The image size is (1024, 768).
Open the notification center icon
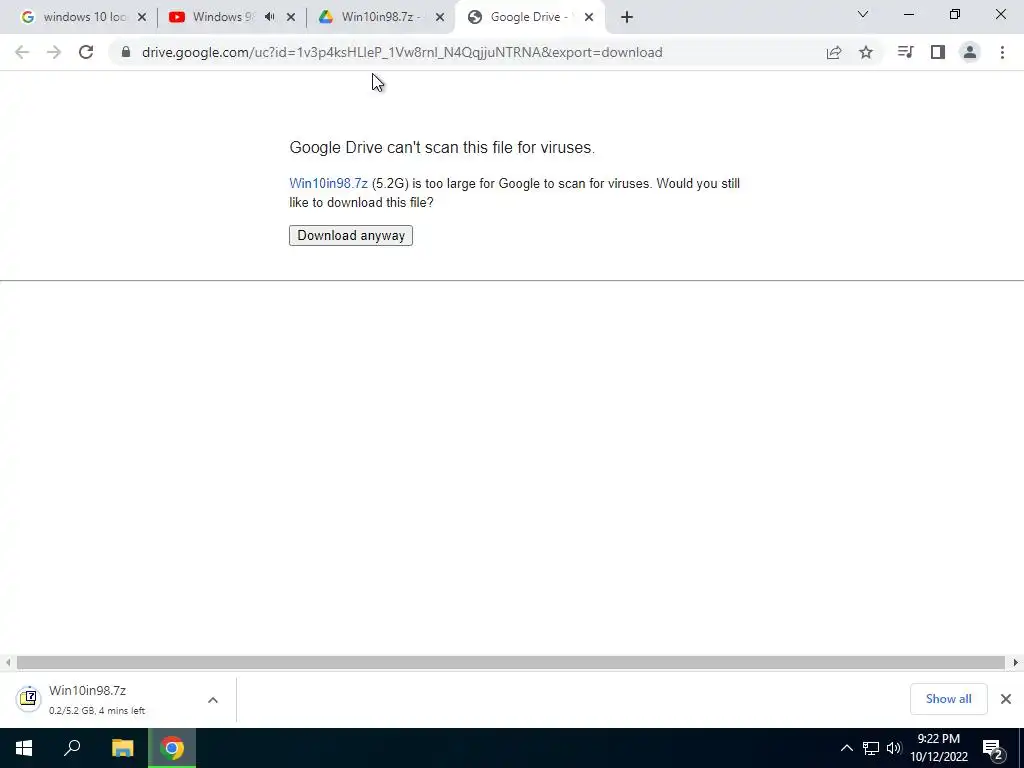pyautogui.click(x=993, y=748)
